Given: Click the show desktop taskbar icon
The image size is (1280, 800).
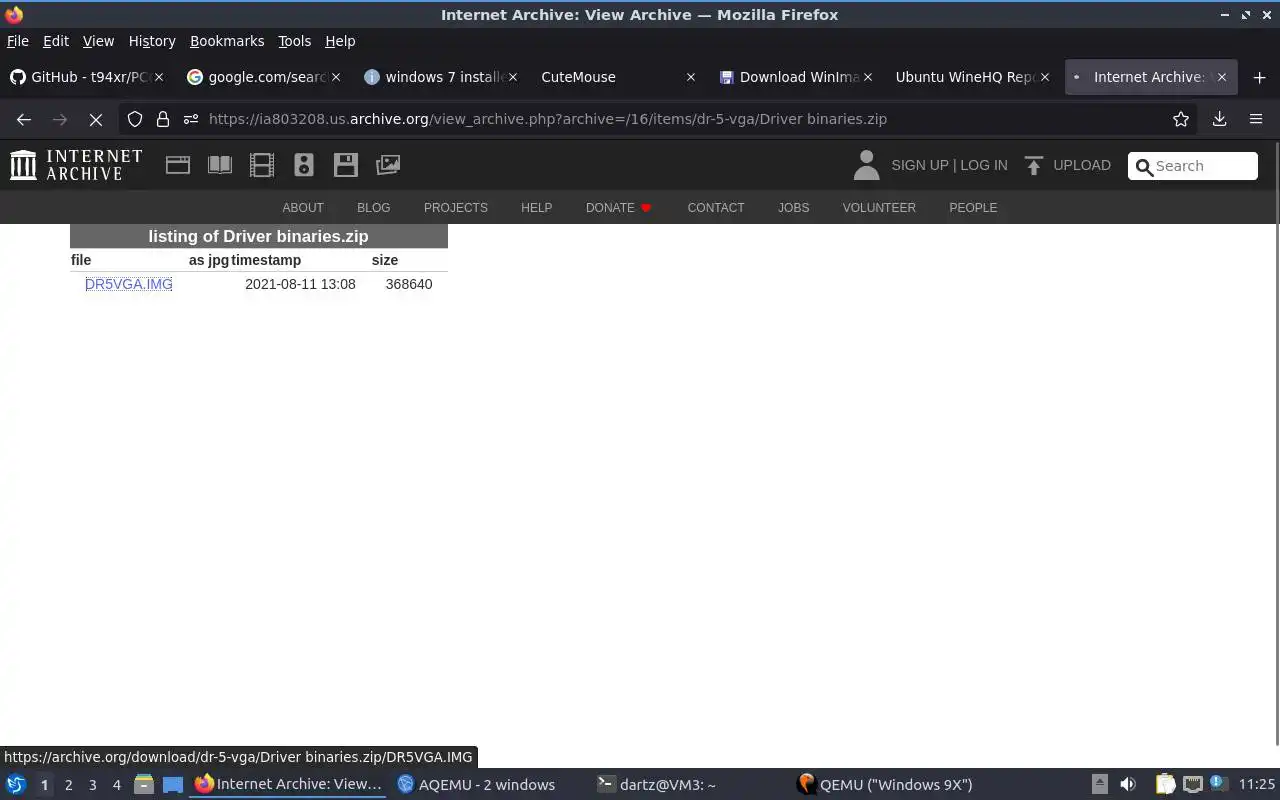Looking at the screenshot, I should tap(173, 784).
